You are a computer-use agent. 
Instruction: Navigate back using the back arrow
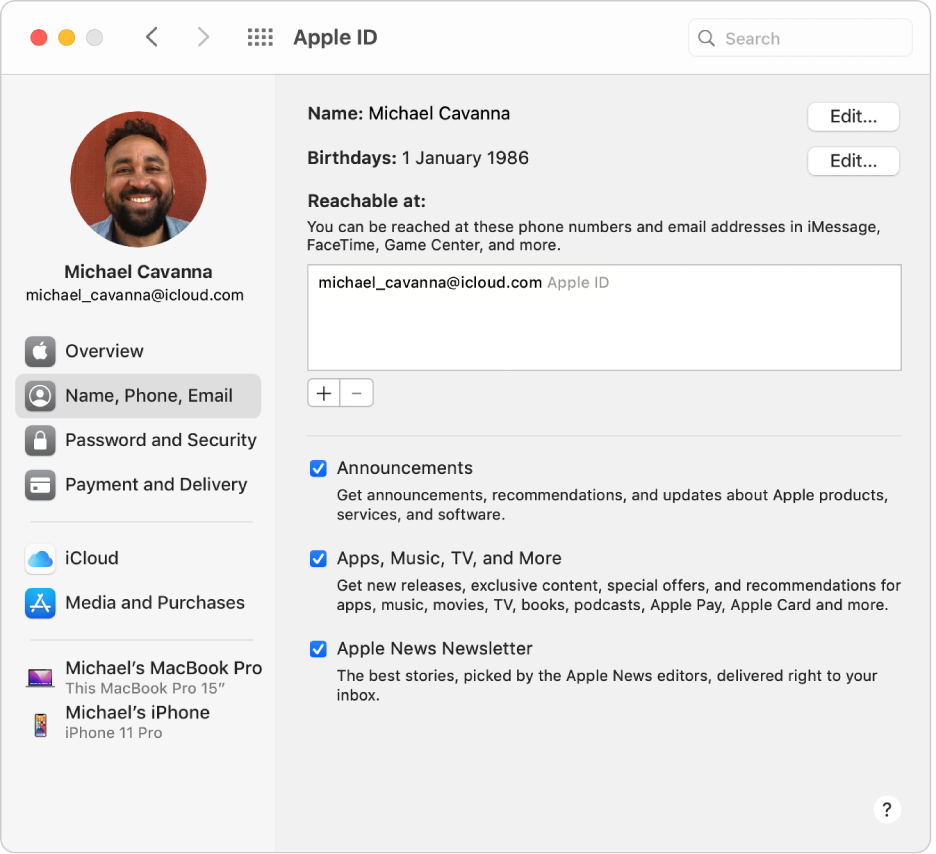point(151,37)
